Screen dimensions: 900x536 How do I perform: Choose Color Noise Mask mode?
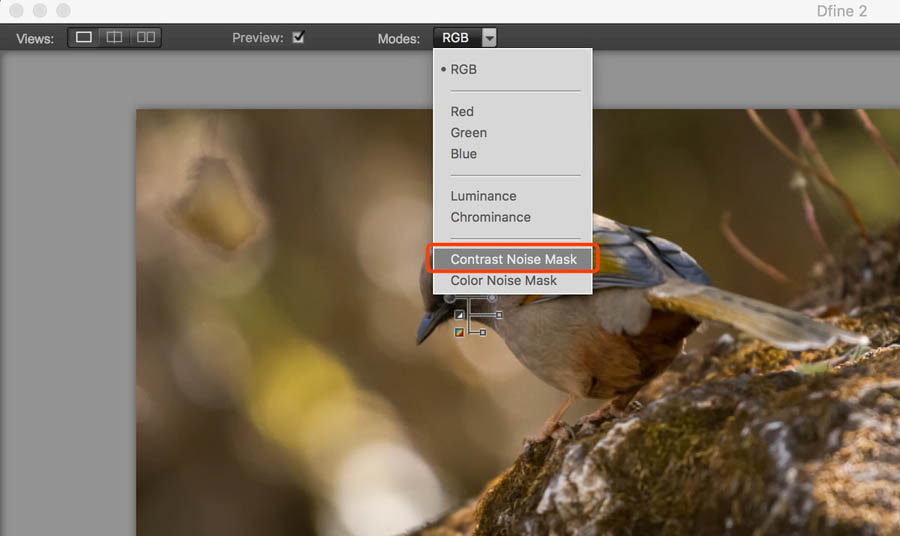point(503,280)
